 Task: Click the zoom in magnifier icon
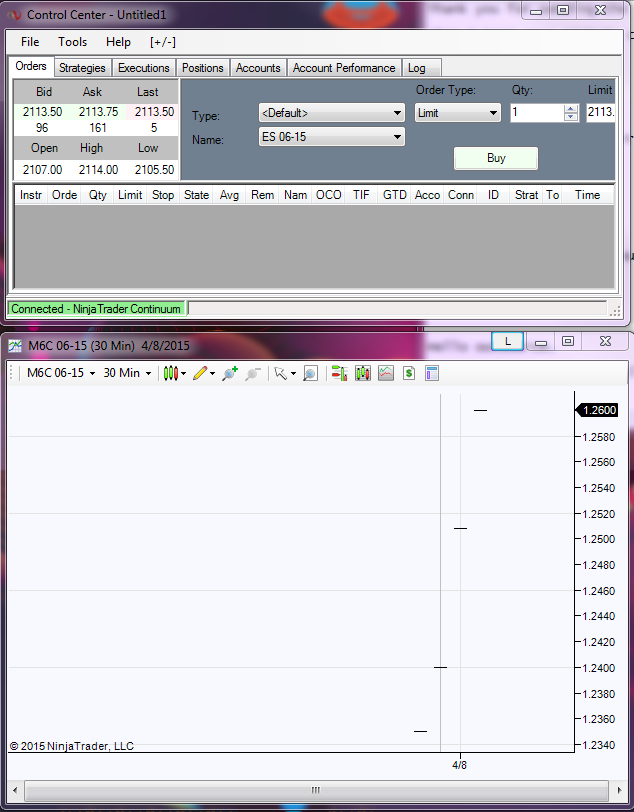point(230,373)
